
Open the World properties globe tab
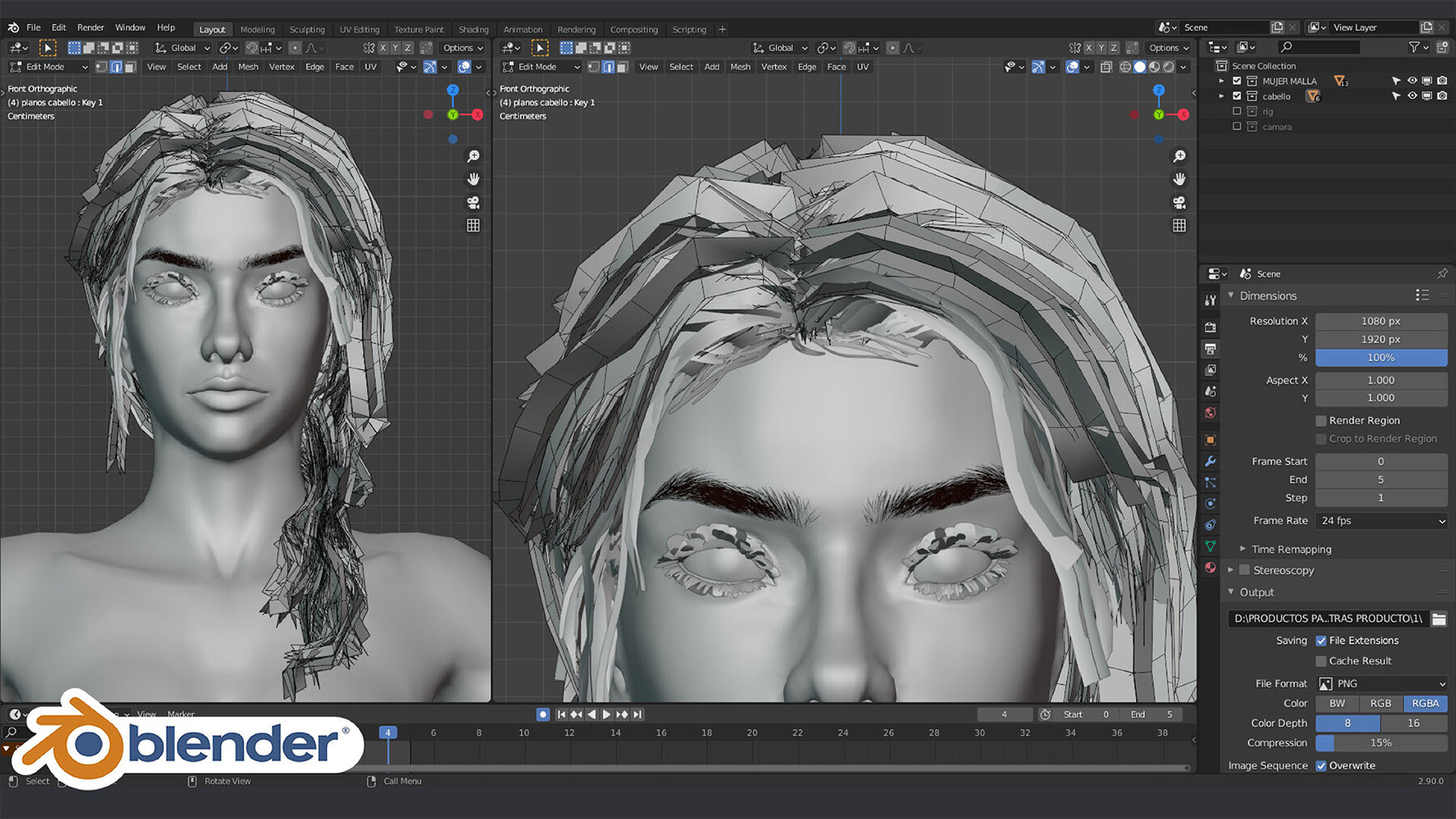[x=1210, y=412]
